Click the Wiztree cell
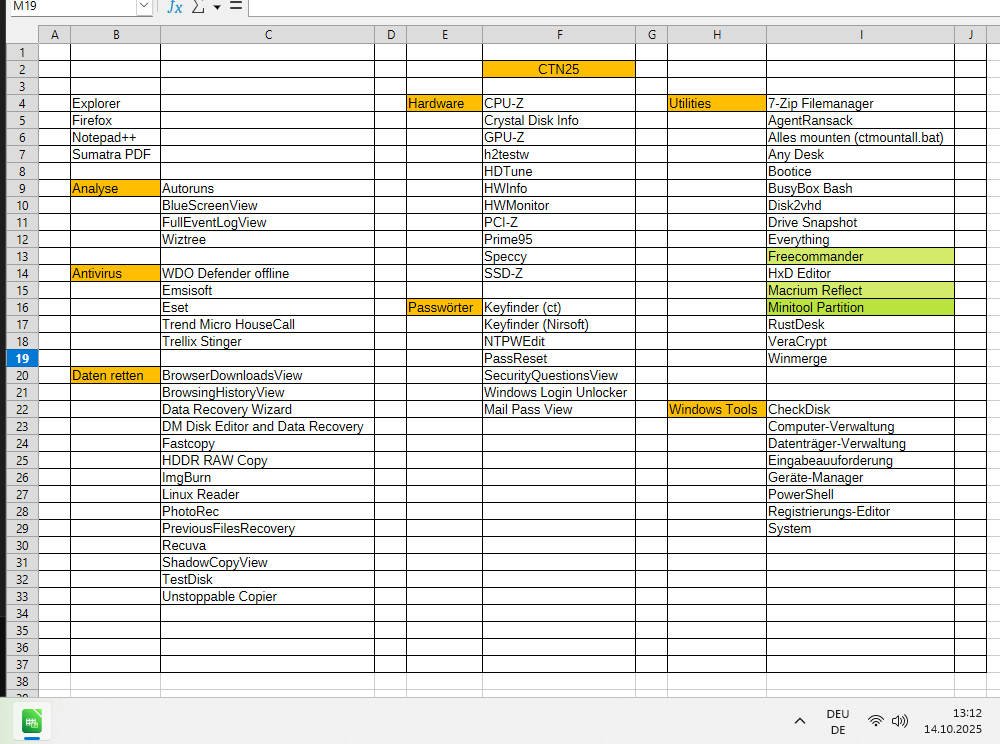The height and width of the screenshot is (744, 1000). click(267, 239)
